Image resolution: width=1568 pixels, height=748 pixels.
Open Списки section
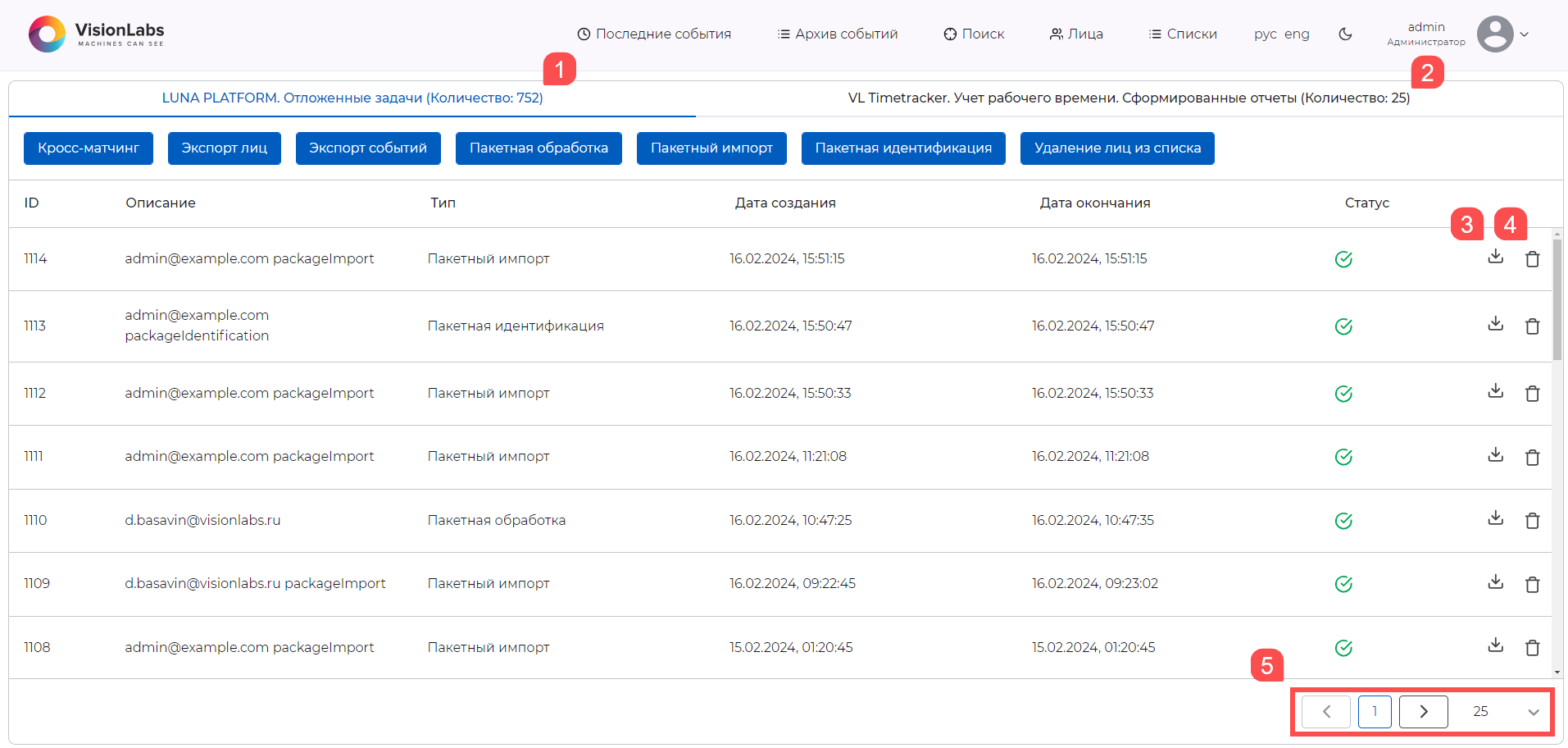coord(1183,34)
